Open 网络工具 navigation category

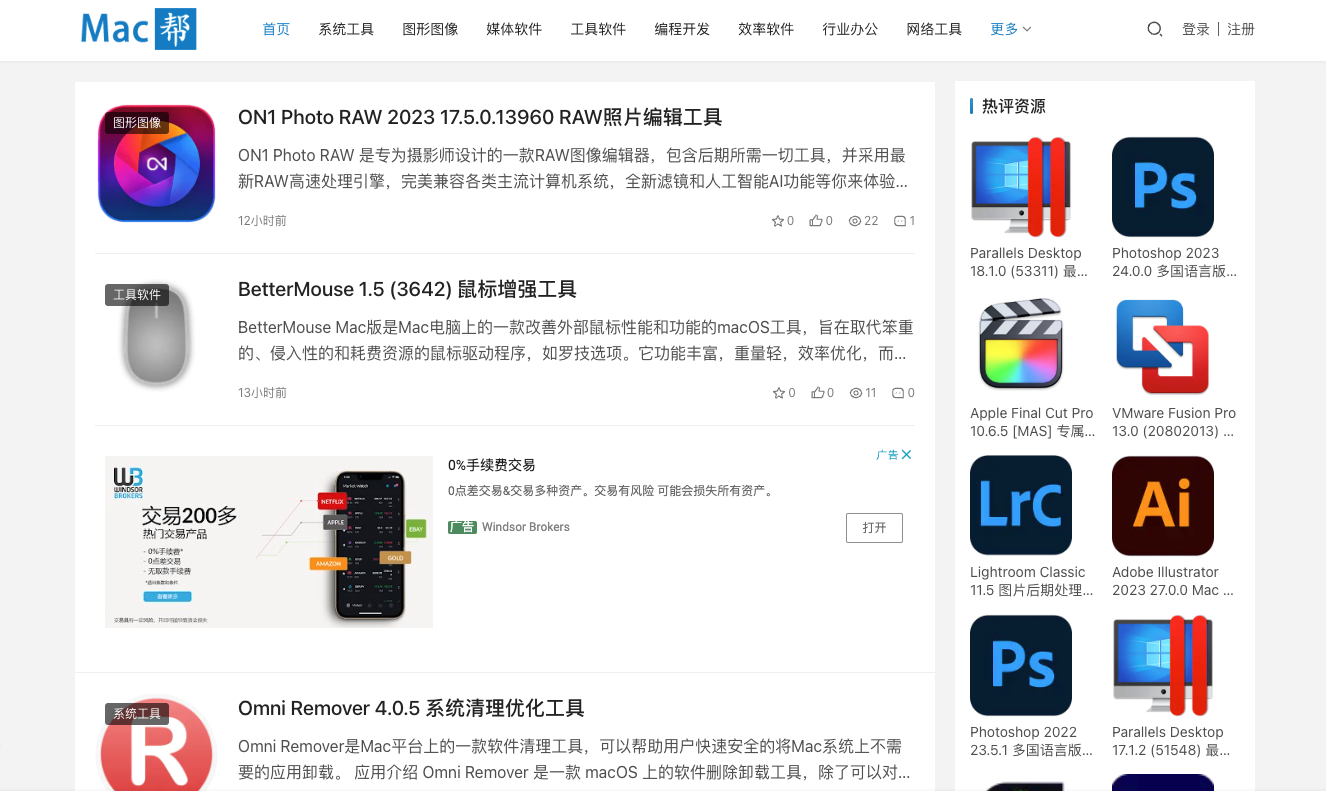point(934,29)
